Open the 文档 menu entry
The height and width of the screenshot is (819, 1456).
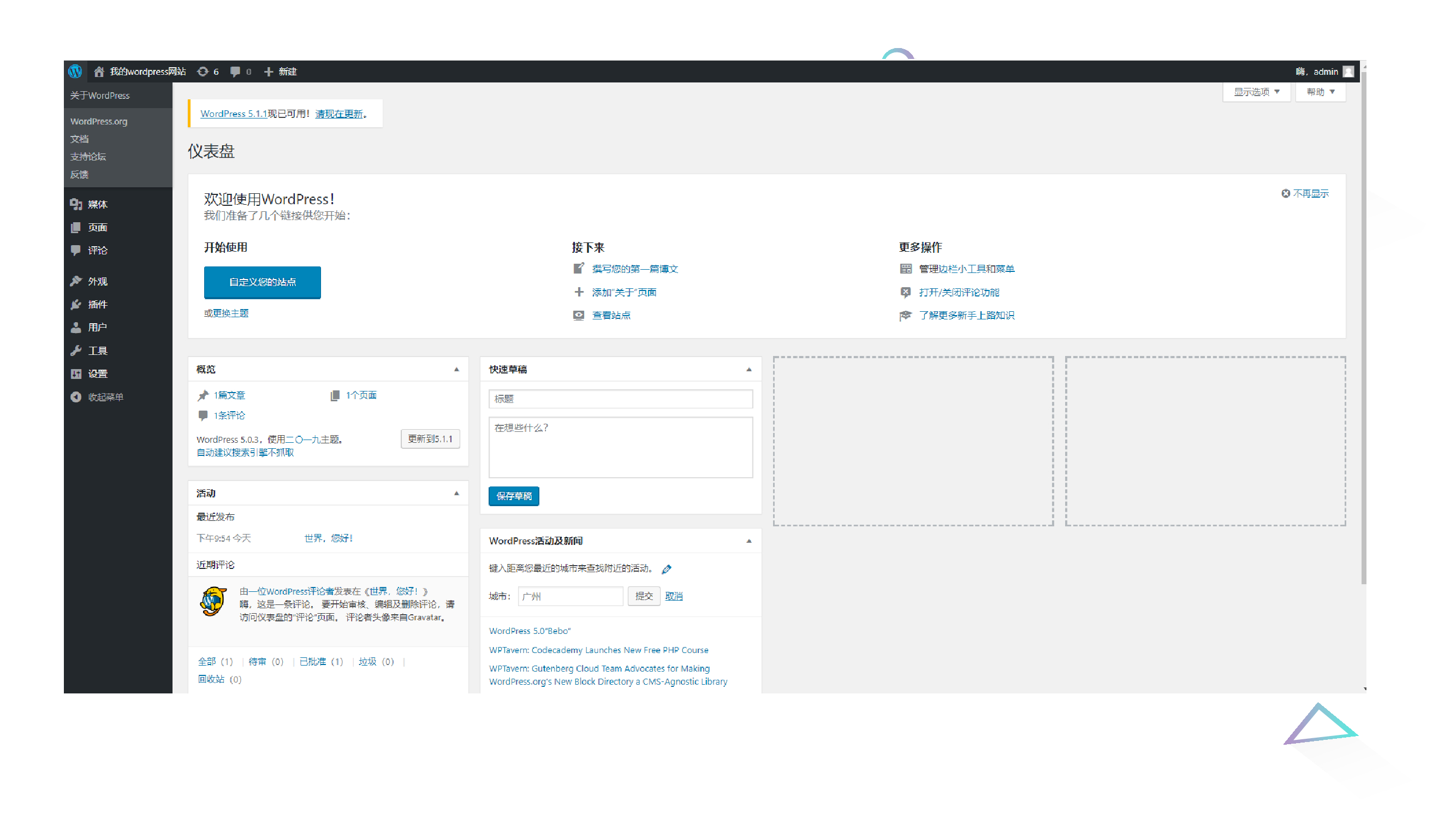79,139
